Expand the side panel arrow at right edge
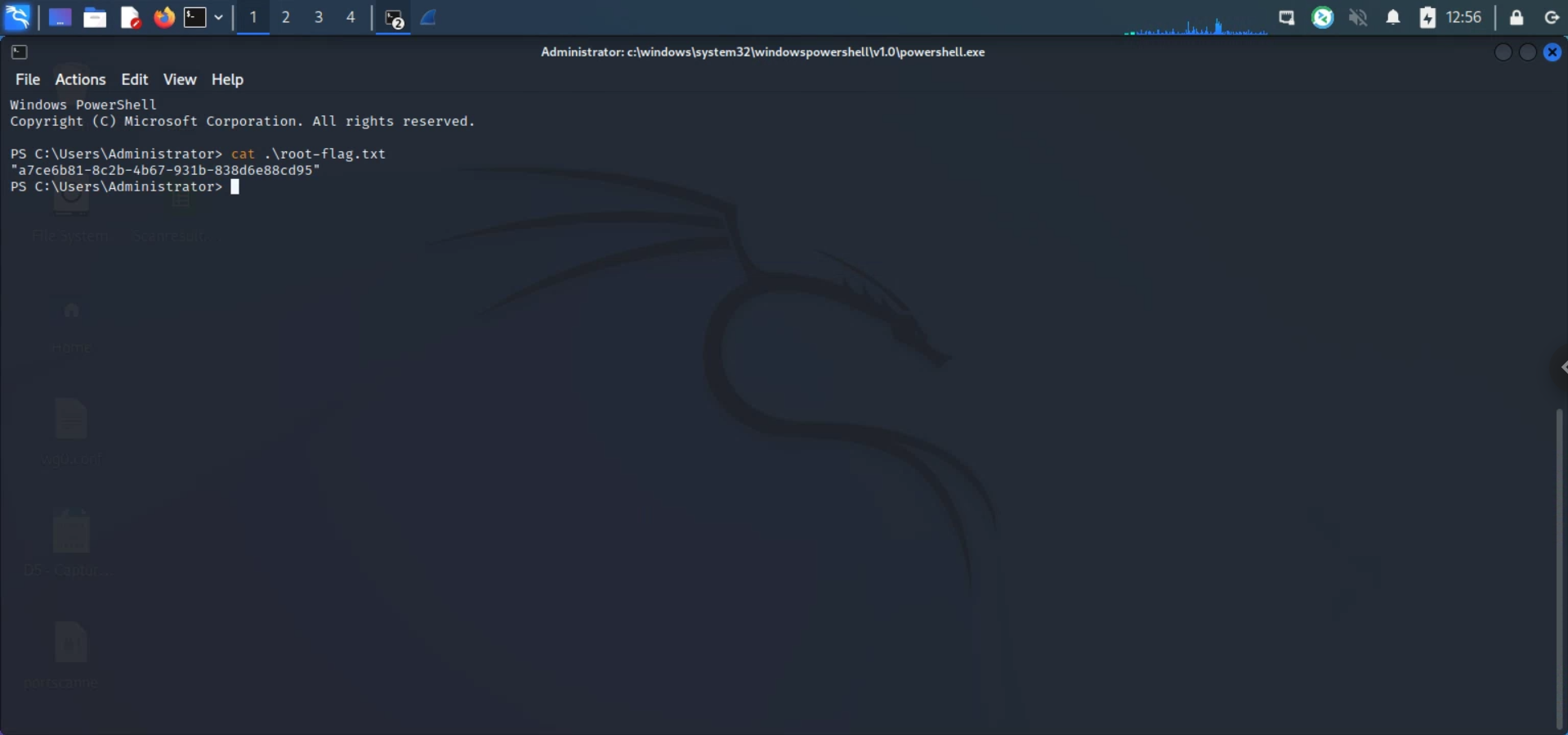The image size is (1568, 735). point(1562,367)
